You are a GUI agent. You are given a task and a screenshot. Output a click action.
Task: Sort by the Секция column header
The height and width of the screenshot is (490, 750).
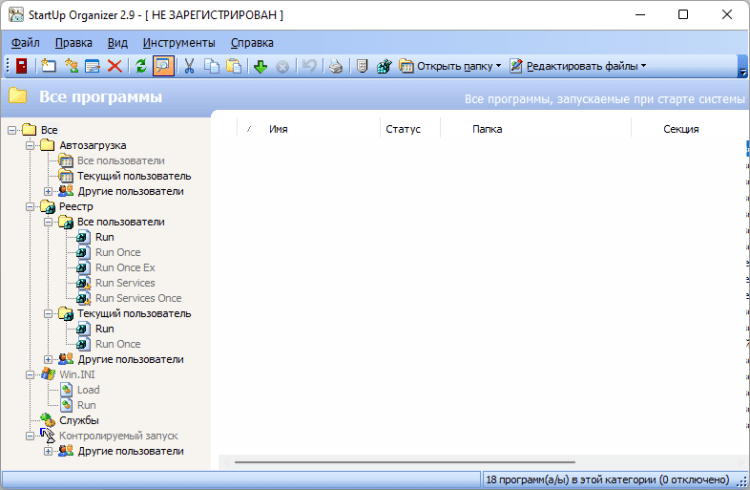pyautogui.click(x=681, y=129)
